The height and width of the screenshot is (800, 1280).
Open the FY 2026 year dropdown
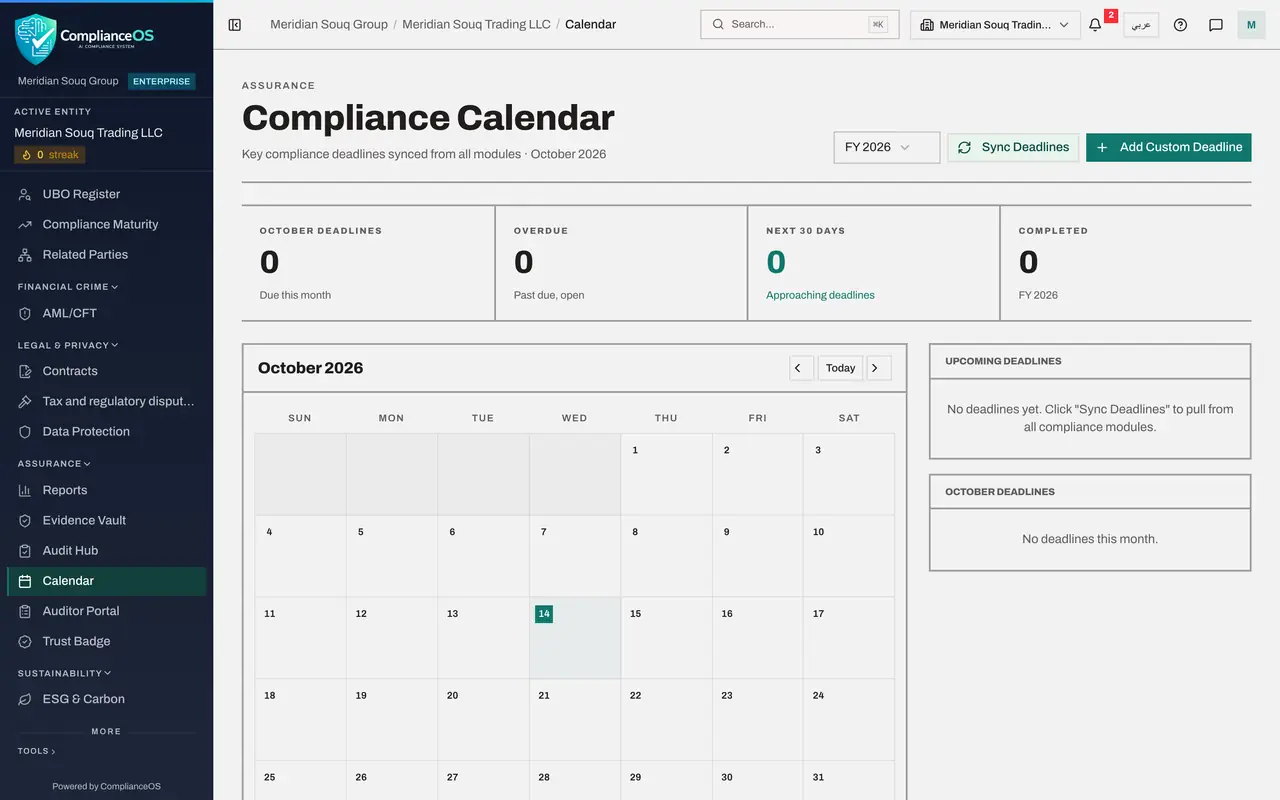coord(886,147)
